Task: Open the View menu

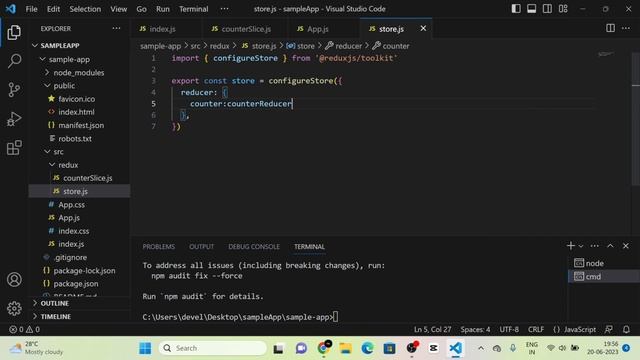Action: click(118, 9)
